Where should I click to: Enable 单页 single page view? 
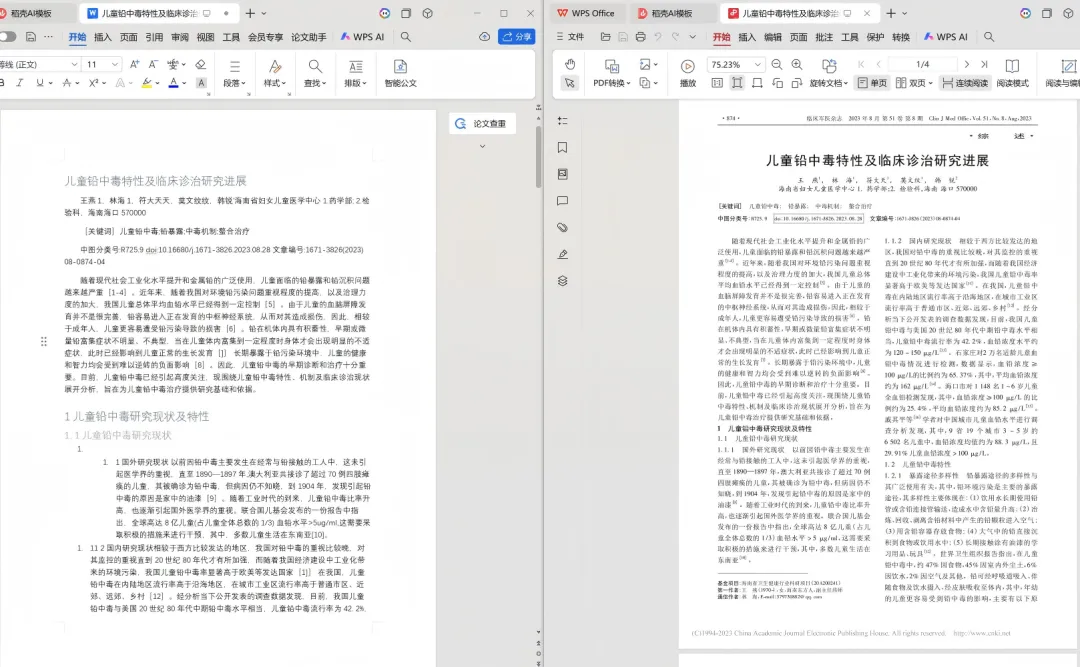point(872,83)
